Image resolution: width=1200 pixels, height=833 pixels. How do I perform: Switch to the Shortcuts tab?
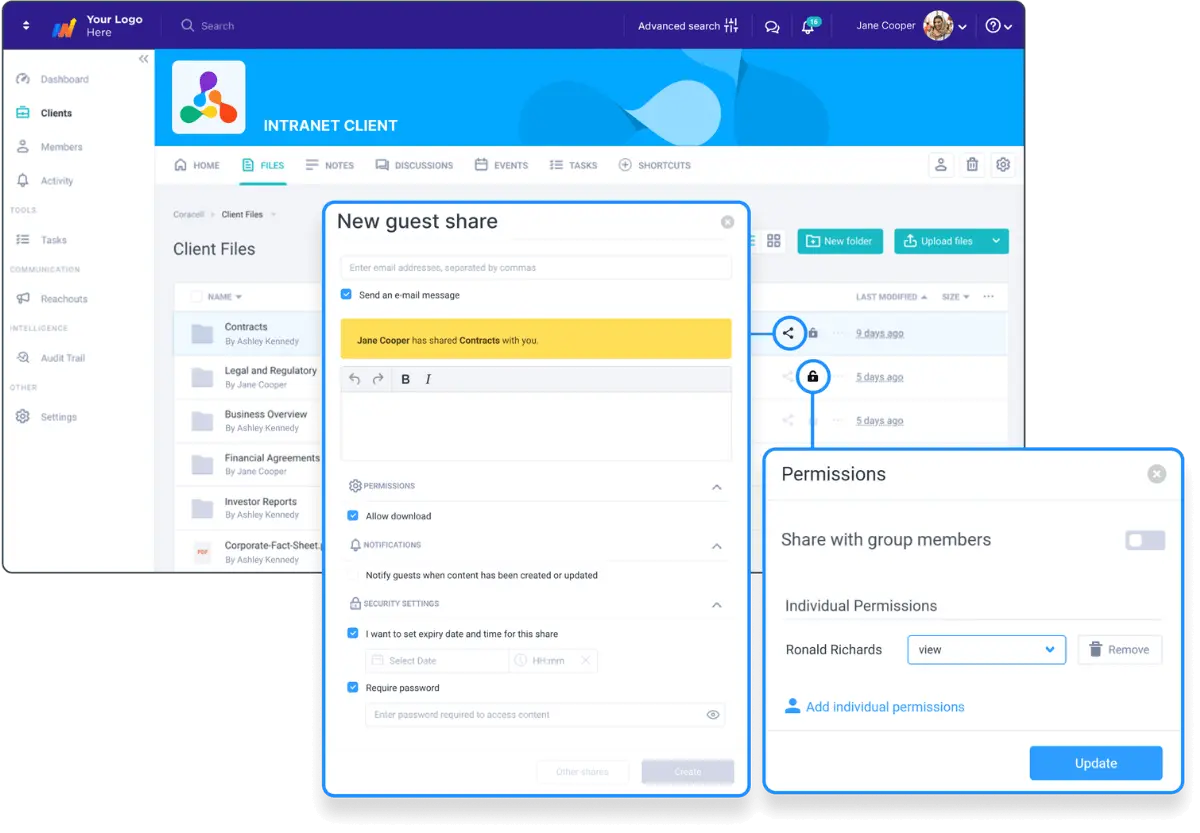pos(654,165)
